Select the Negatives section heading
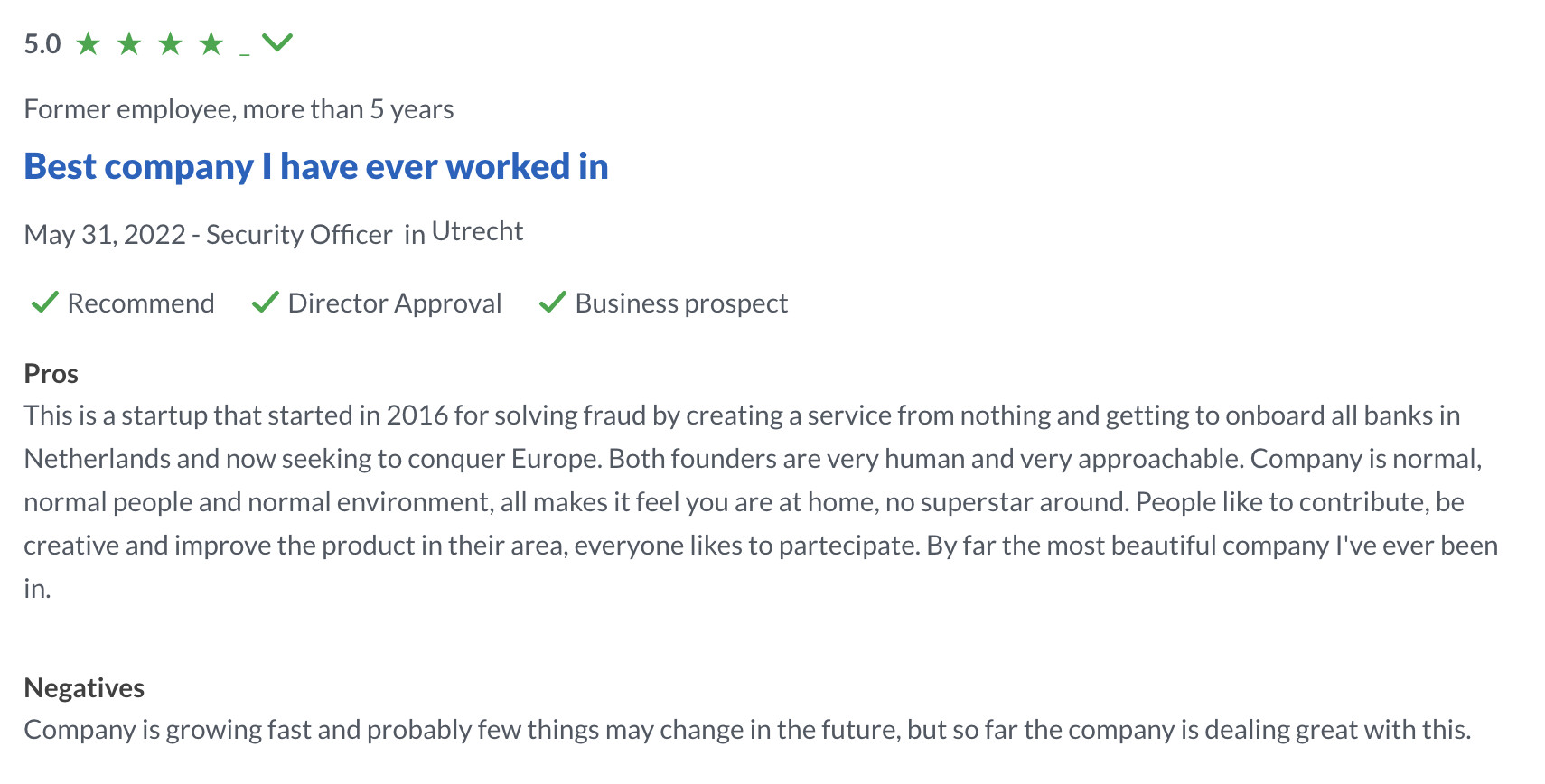This screenshot has width=1545, height=784. pos(83,687)
